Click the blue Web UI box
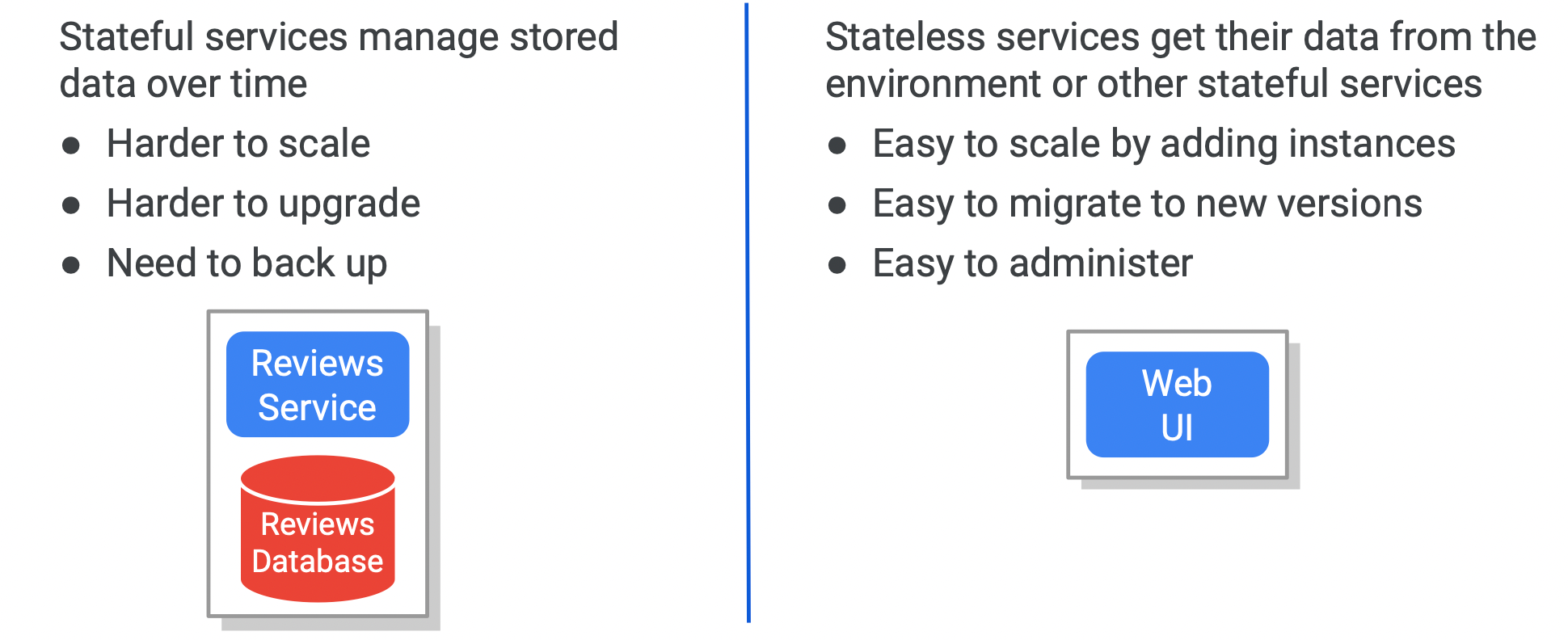The width and height of the screenshot is (1568, 640). pos(1177,405)
